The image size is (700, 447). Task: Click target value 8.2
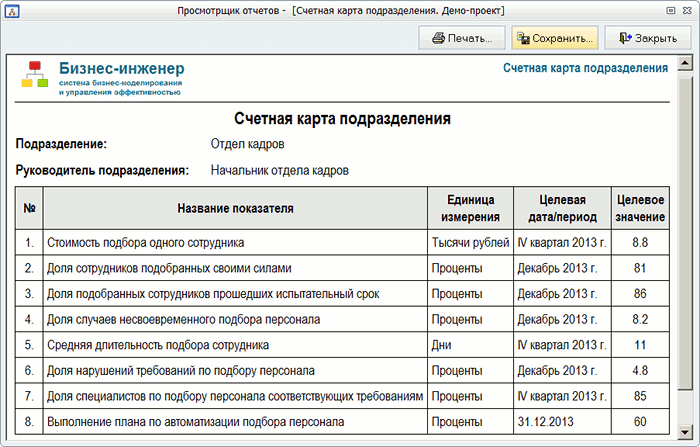640,319
